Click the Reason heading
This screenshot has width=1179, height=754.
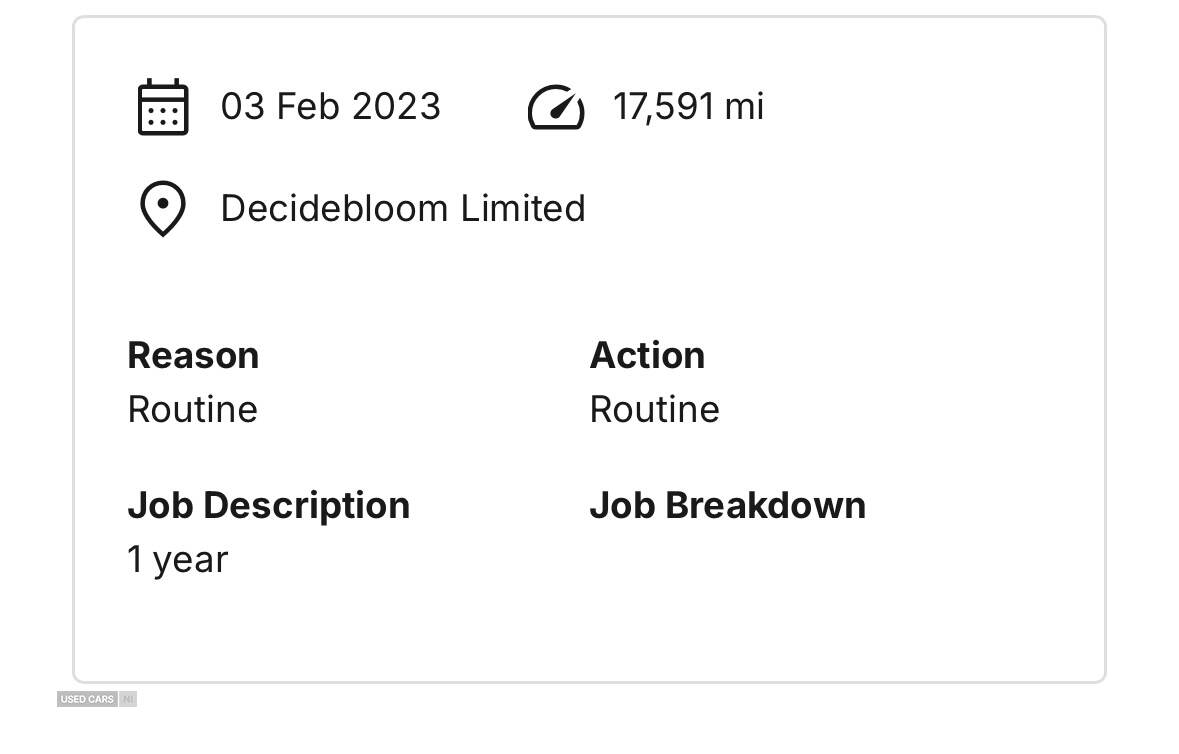pyautogui.click(x=193, y=355)
